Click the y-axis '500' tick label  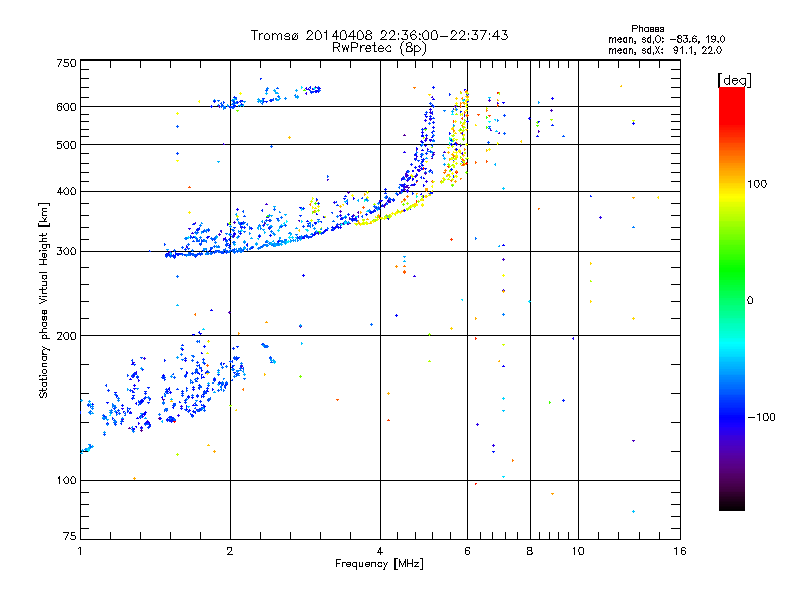pos(66,145)
